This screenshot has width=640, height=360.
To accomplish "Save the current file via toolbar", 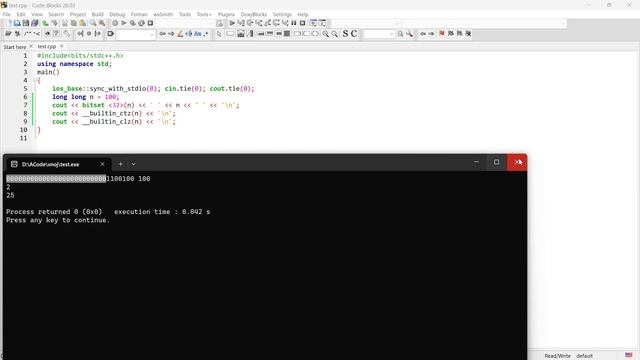I will (26, 23).
